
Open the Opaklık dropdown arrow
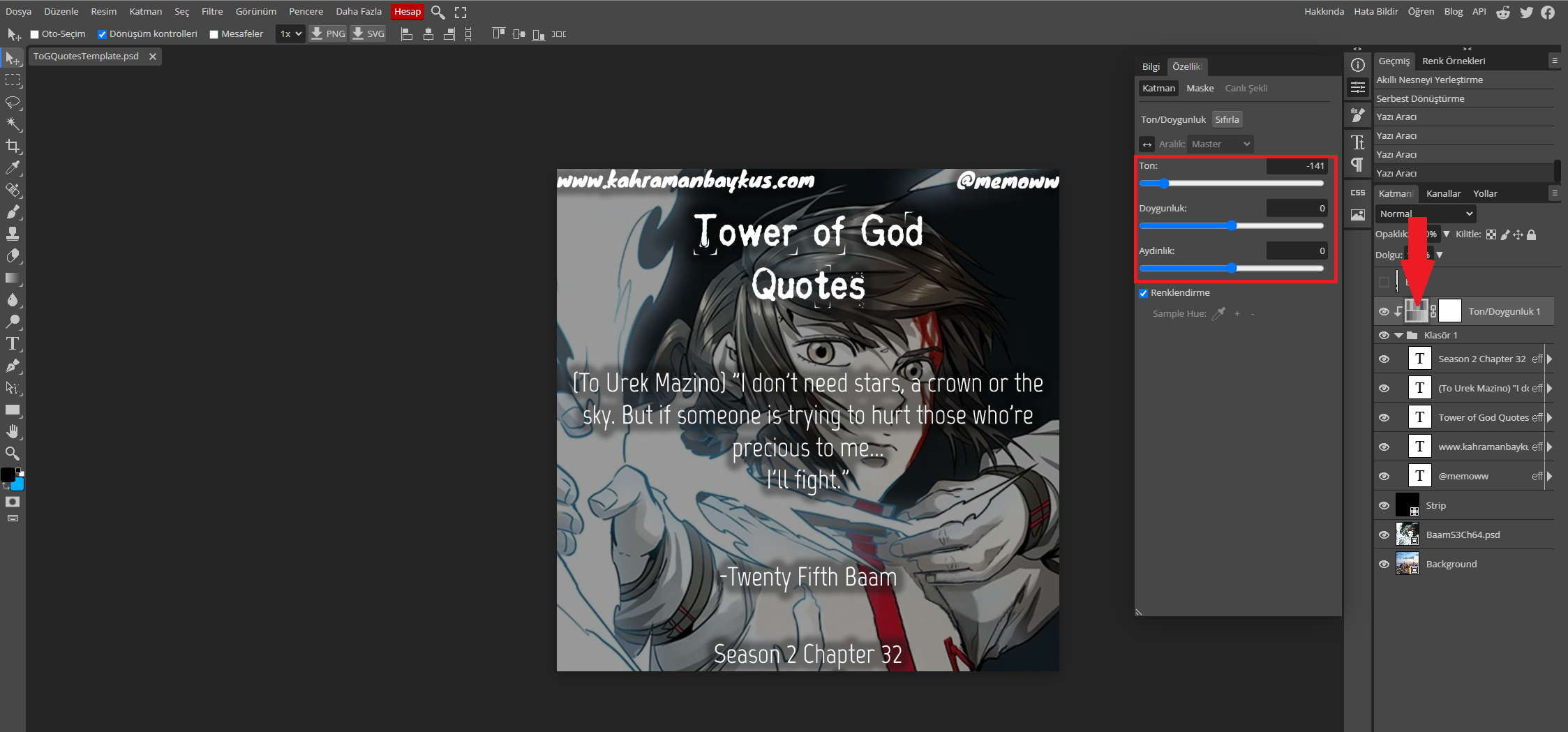pos(1446,234)
